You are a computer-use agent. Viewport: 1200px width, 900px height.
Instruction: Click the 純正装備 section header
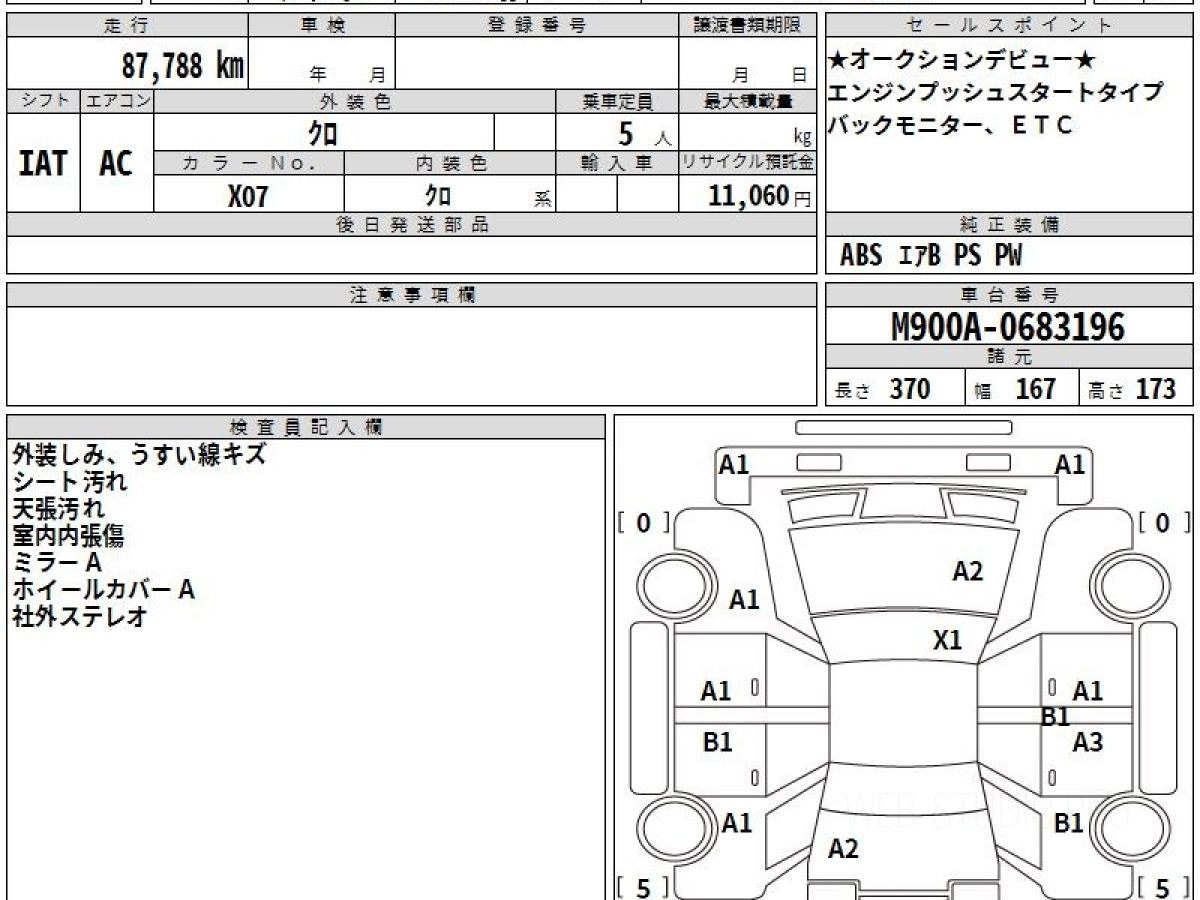pyautogui.click(x=1009, y=225)
